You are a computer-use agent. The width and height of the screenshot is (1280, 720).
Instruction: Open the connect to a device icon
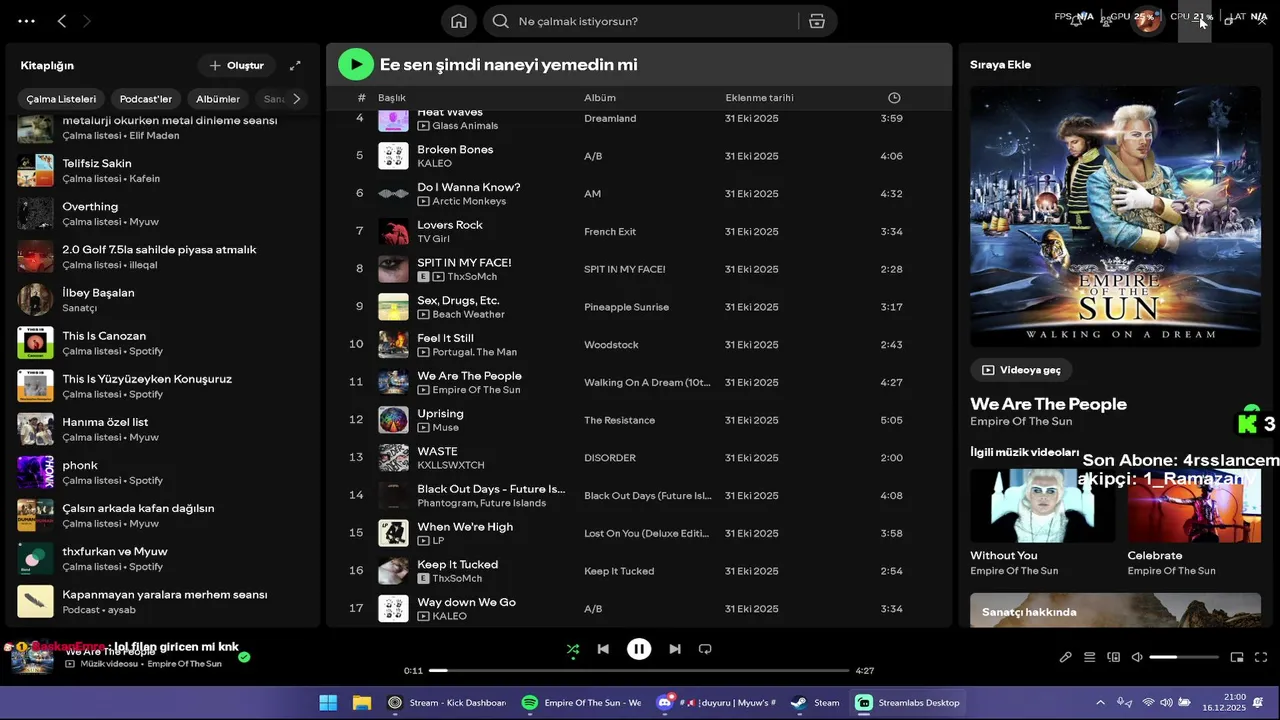1114,657
